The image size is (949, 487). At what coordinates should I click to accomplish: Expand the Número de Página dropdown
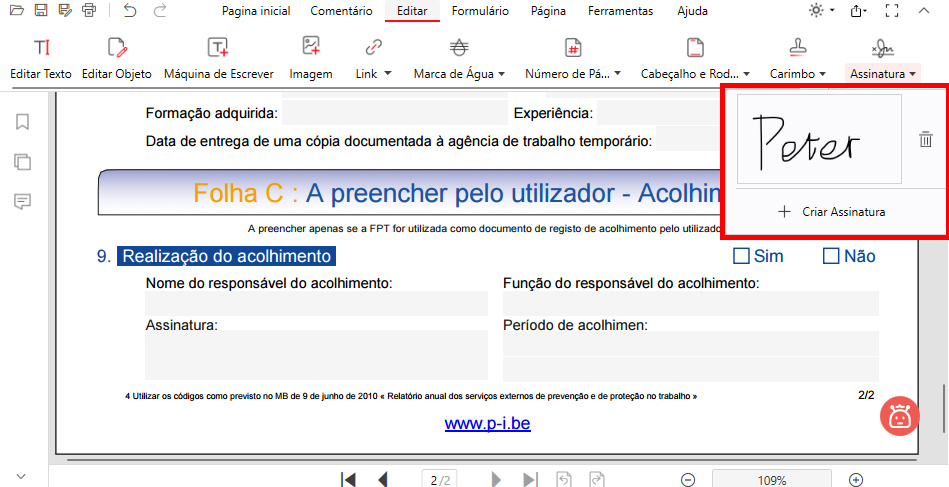tap(617, 74)
